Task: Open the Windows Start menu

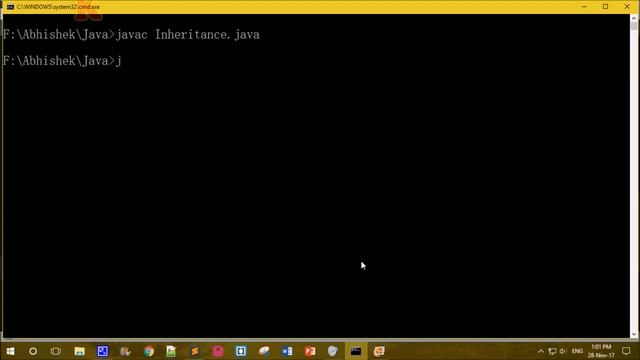Action: point(10,351)
